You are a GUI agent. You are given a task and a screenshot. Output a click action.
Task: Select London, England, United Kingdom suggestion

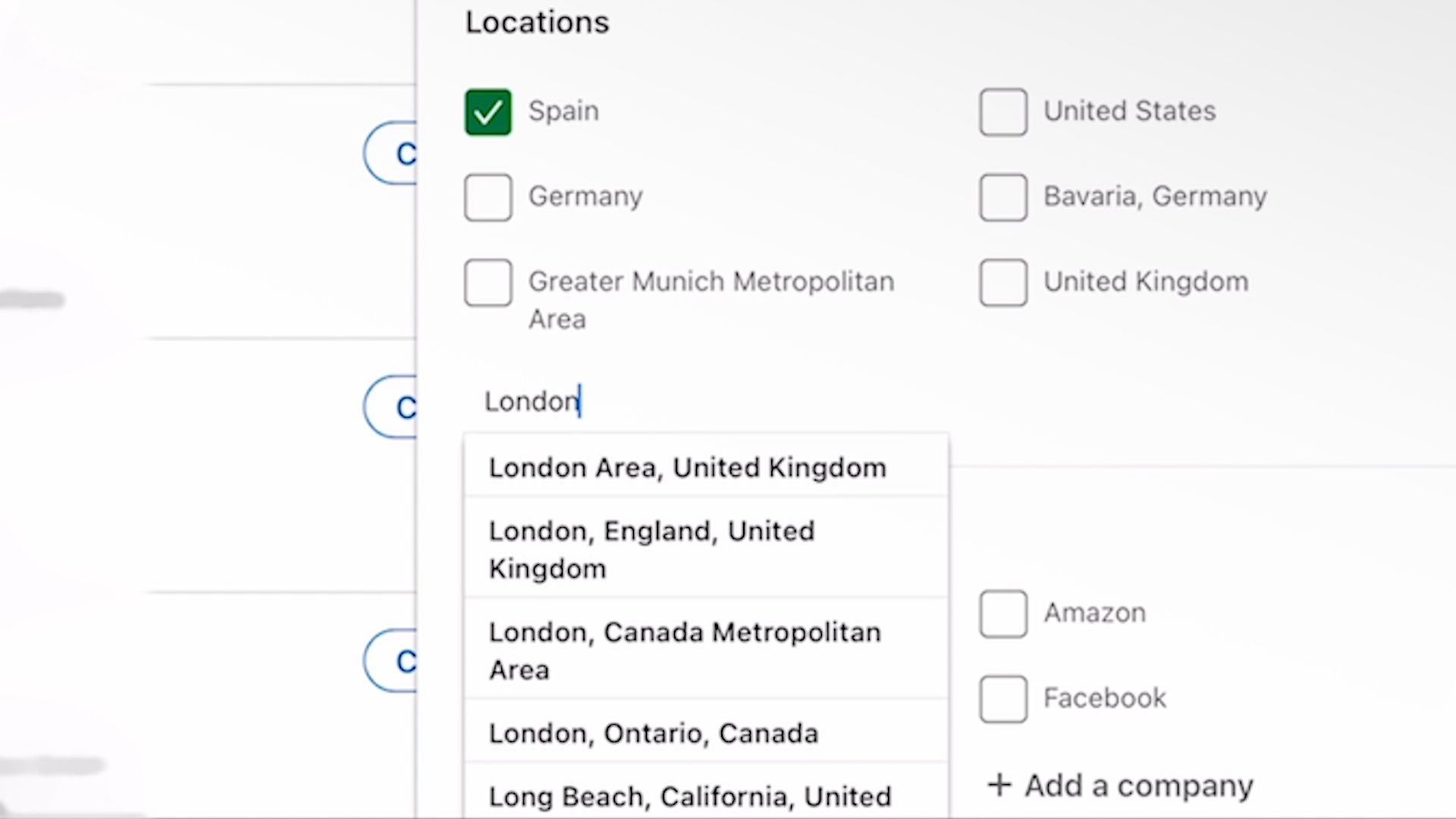point(652,550)
